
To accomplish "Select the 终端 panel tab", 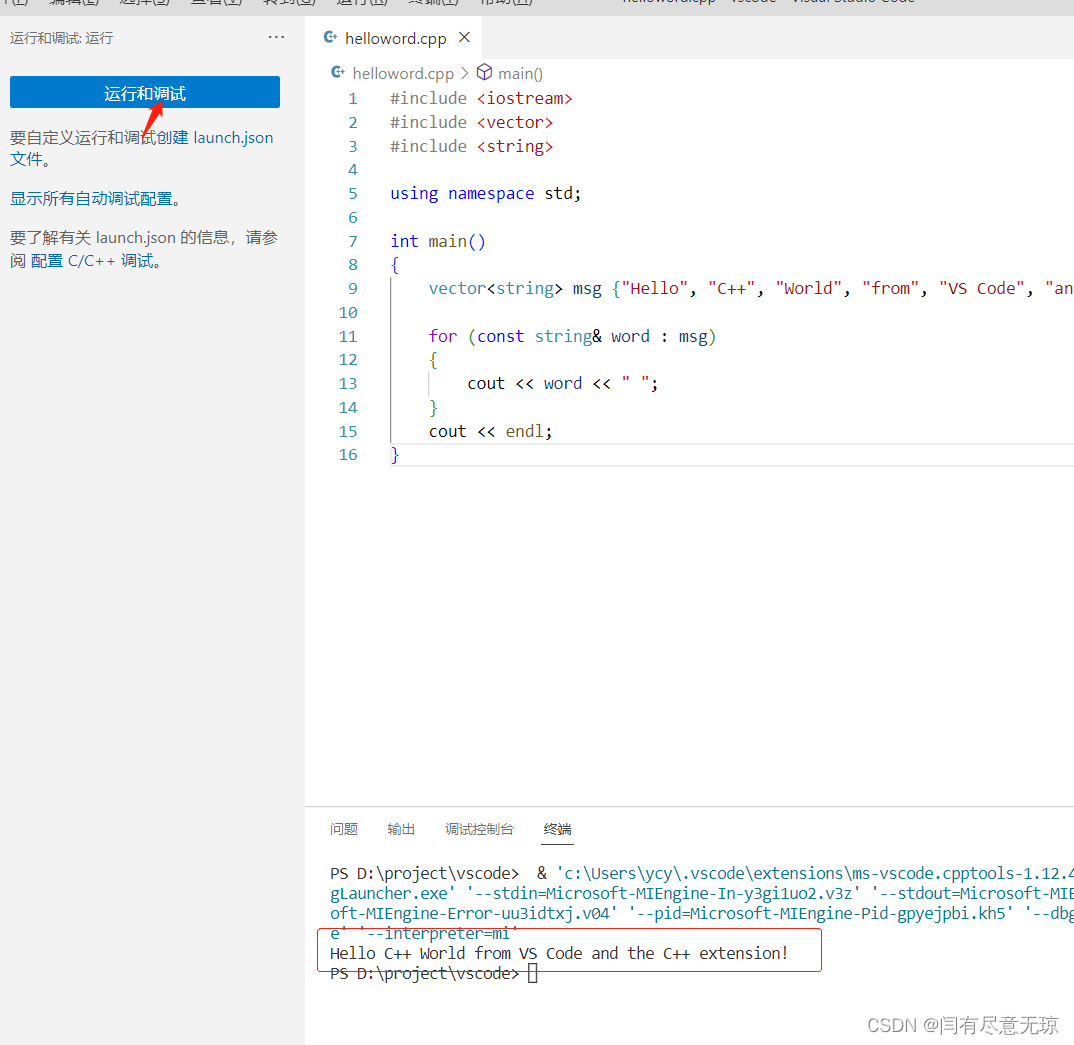I will pyautogui.click(x=557, y=829).
